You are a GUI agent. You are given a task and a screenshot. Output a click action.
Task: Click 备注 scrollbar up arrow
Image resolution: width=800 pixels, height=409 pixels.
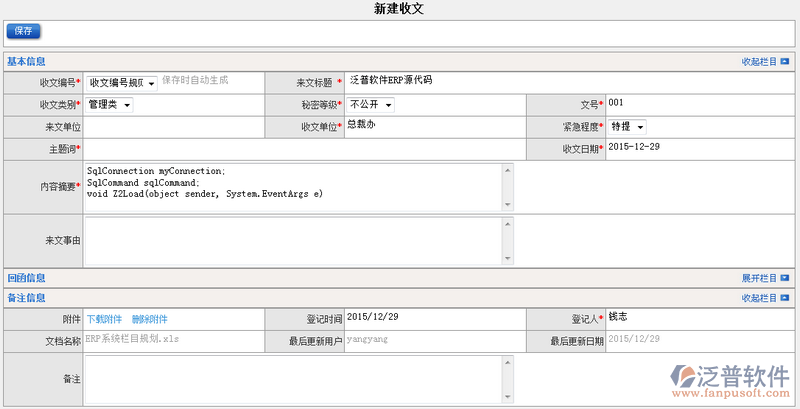pos(508,362)
